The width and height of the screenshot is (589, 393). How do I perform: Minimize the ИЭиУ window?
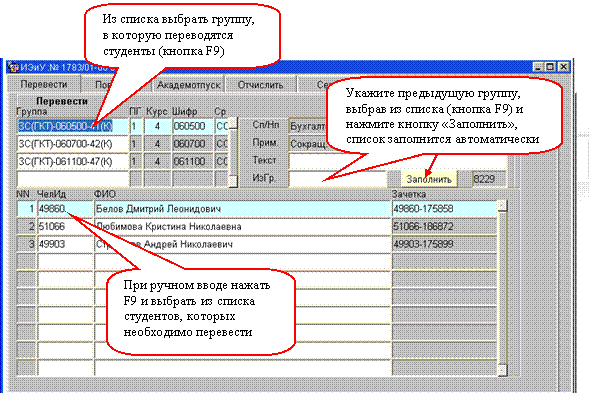pyautogui.click(x=538, y=67)
